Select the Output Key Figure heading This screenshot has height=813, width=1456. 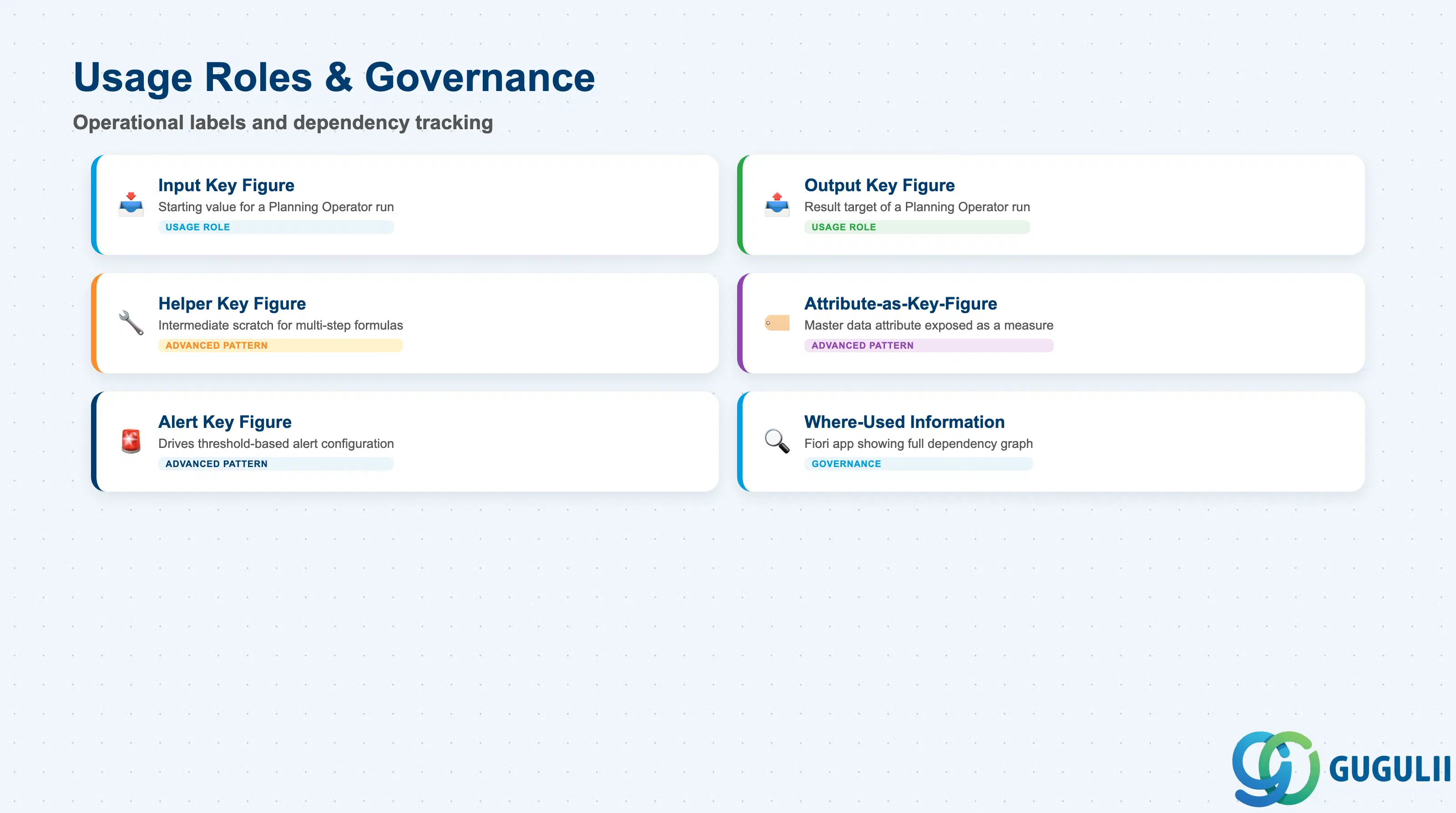[x=880, y=185]
